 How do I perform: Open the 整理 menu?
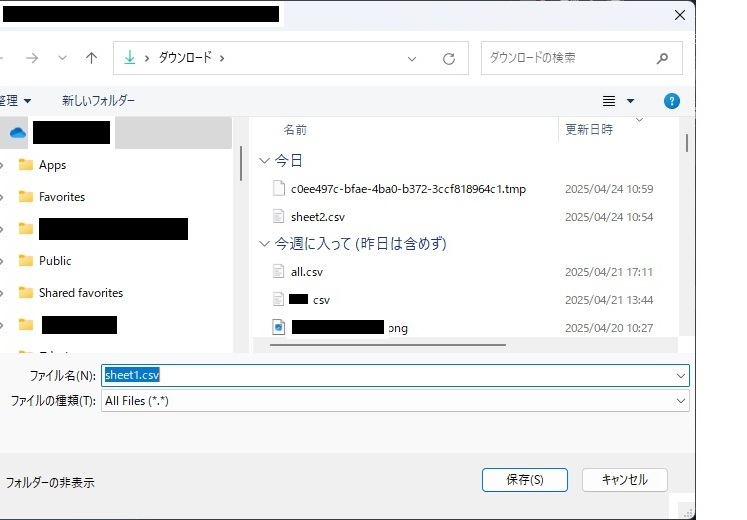15,100
